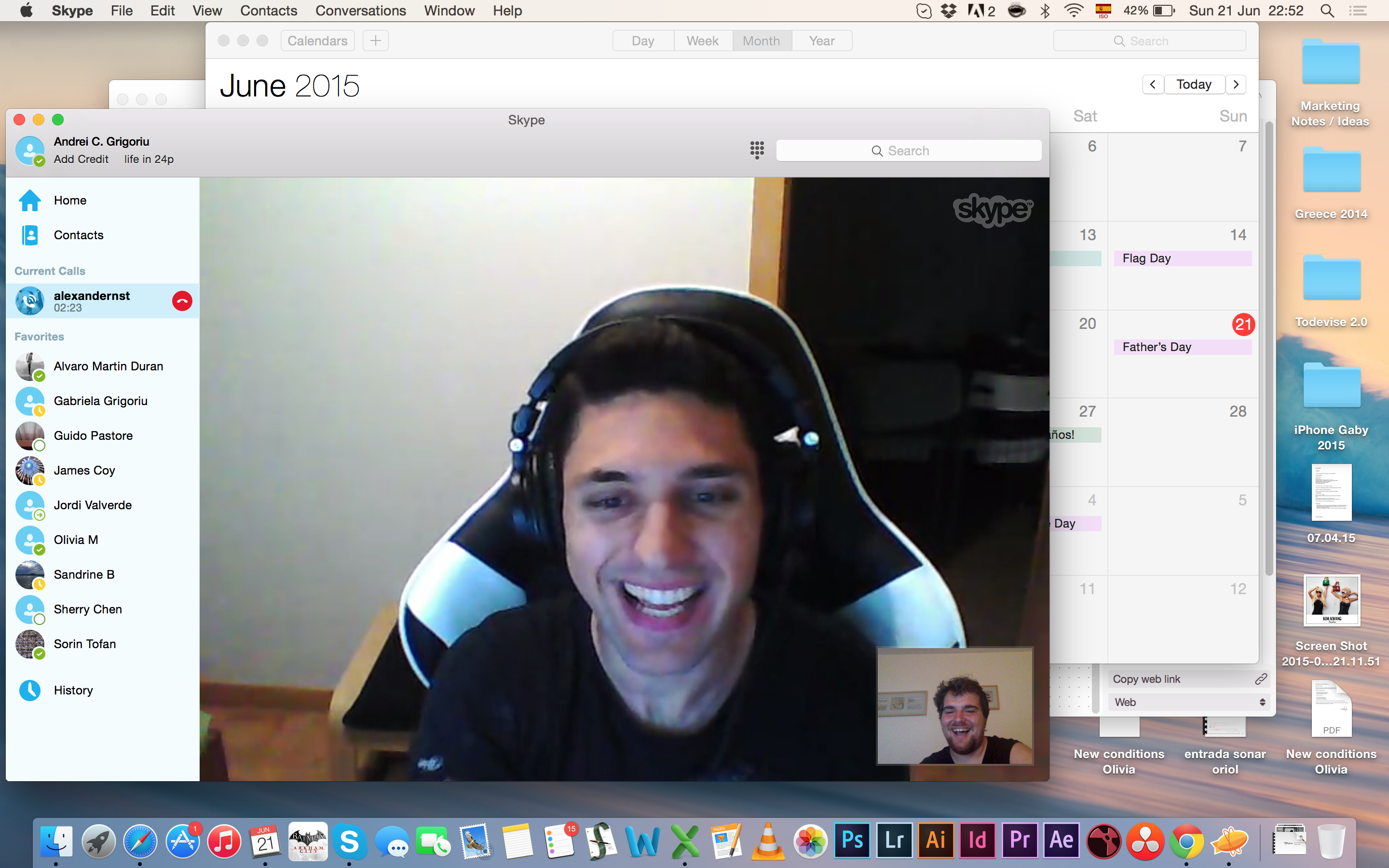Select the Flag Day event
Screen dimensions: 1389x868
pyautogui.click(x=1183, y=258)
